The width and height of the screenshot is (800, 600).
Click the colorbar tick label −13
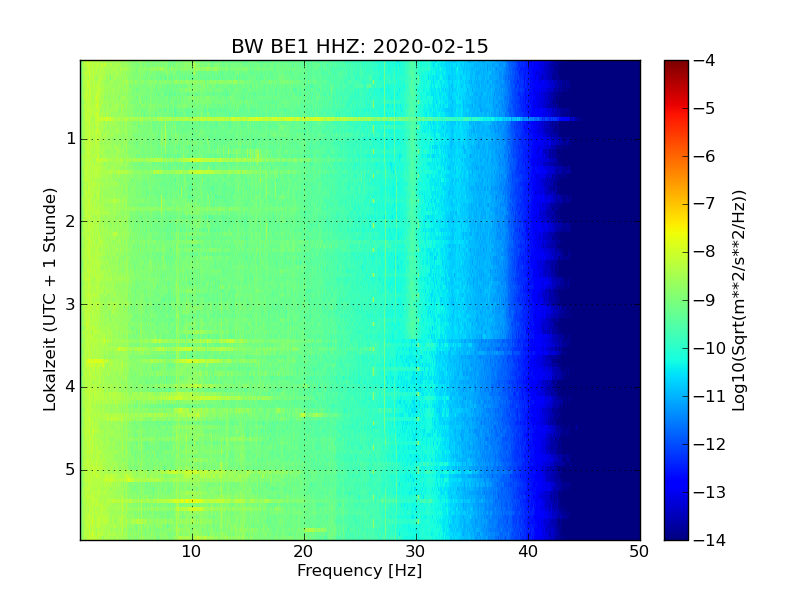tap(710, 492)
